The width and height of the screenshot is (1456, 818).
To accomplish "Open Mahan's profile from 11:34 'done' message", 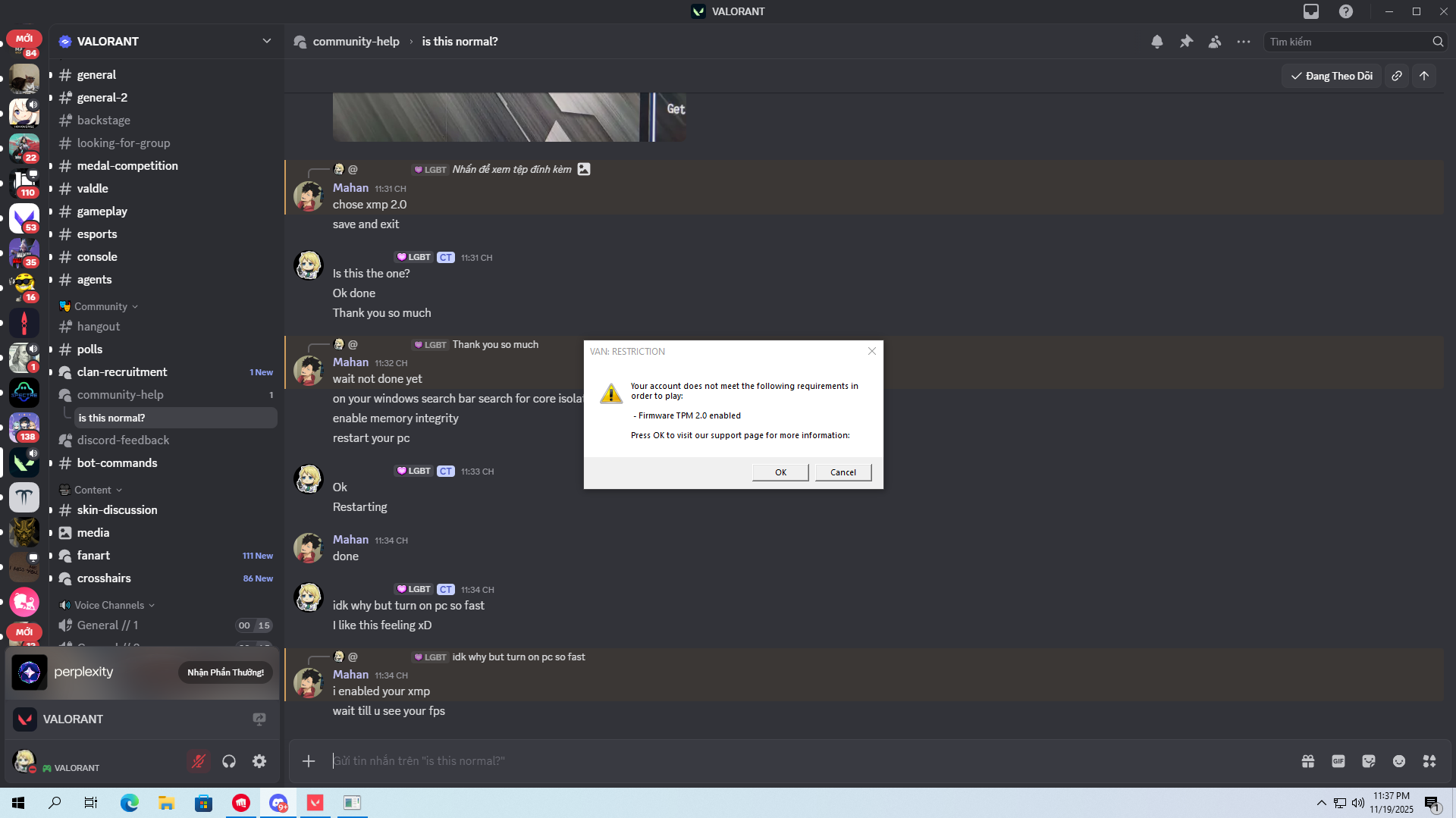I will pos(350,540).
